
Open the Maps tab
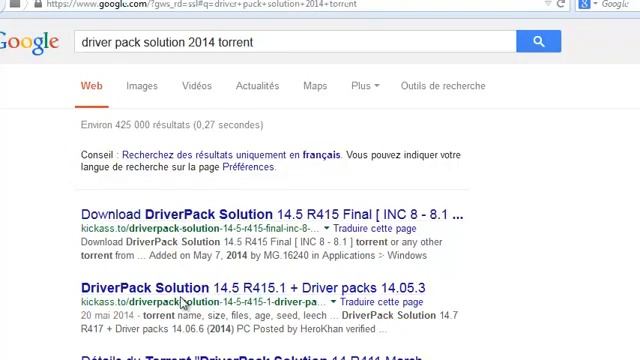[315, 86]
